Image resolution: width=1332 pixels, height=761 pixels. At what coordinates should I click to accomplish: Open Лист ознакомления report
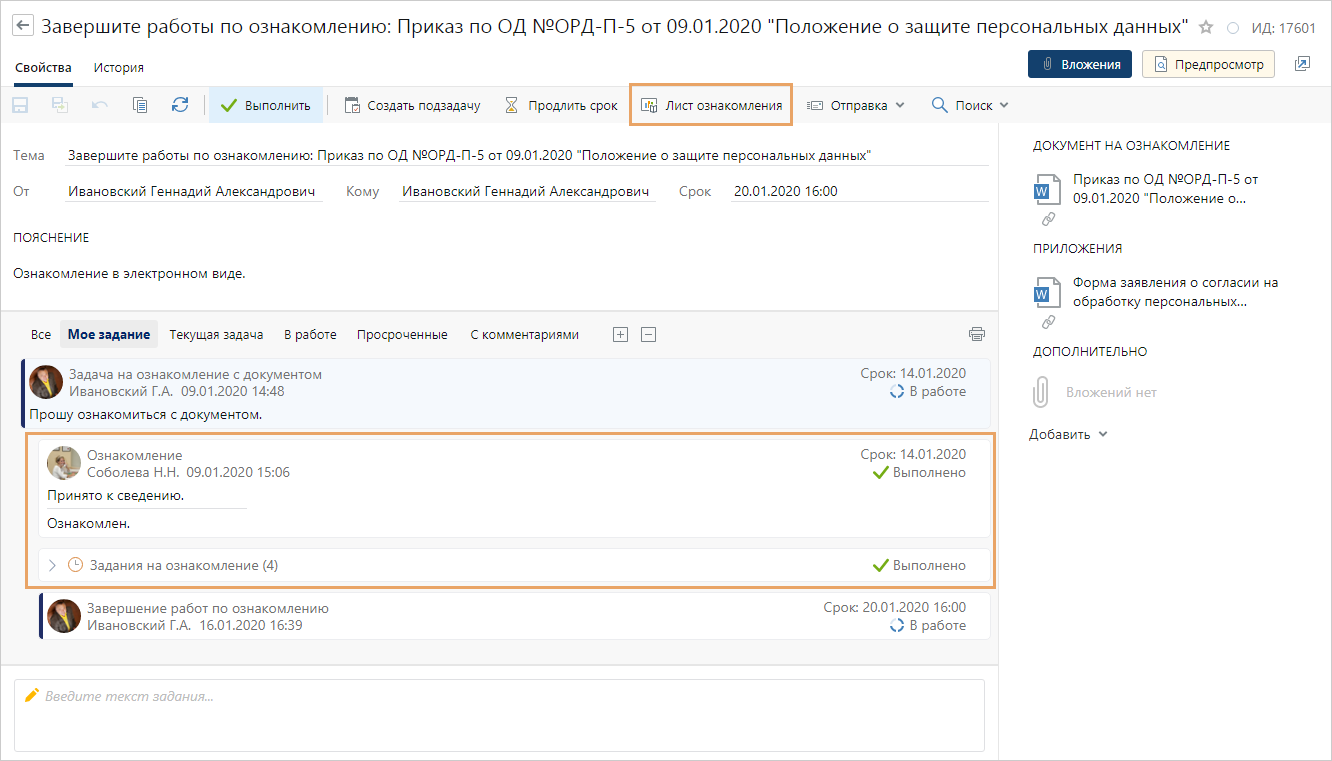click(711, 105)
